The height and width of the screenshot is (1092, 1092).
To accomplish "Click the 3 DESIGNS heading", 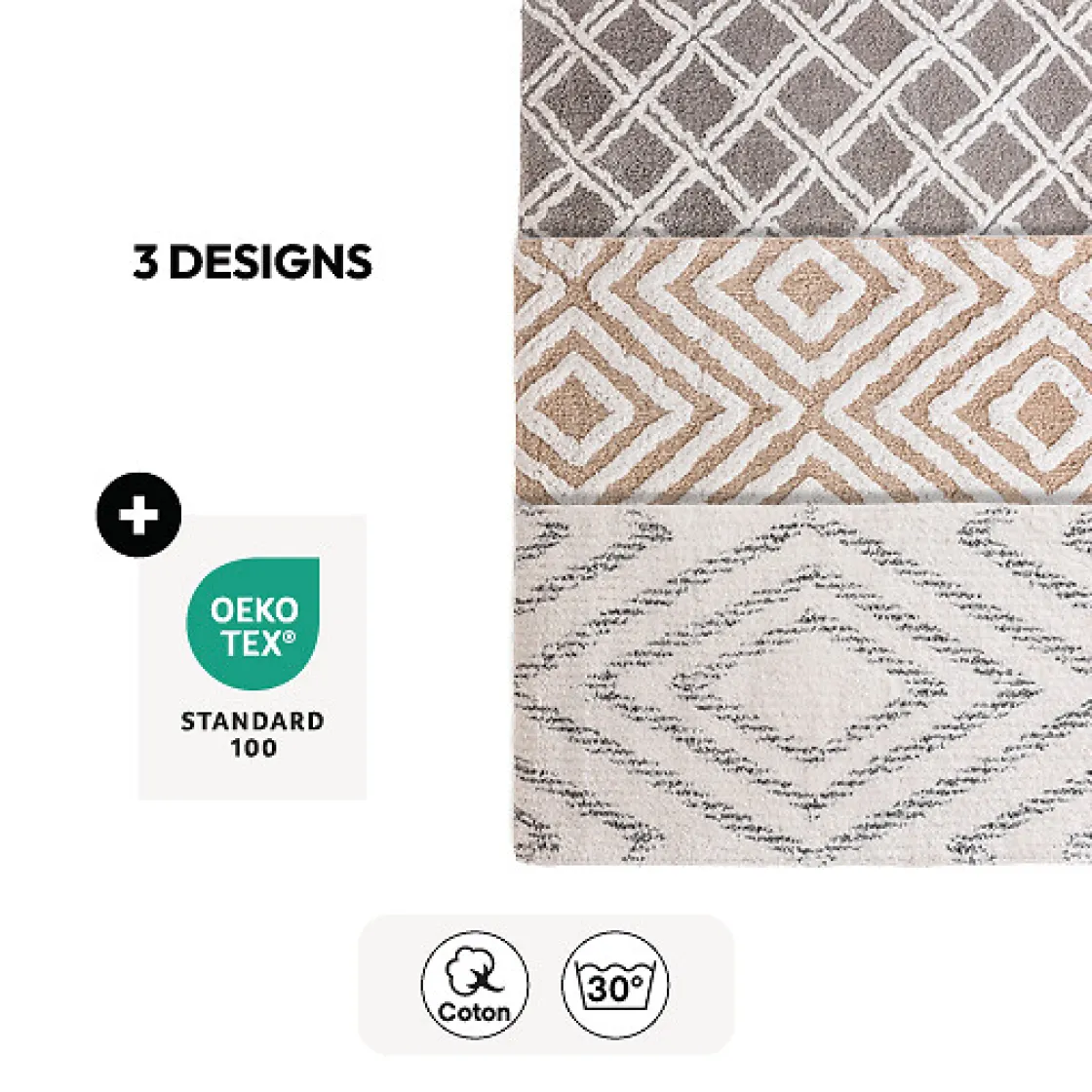I will pos(253,262).
